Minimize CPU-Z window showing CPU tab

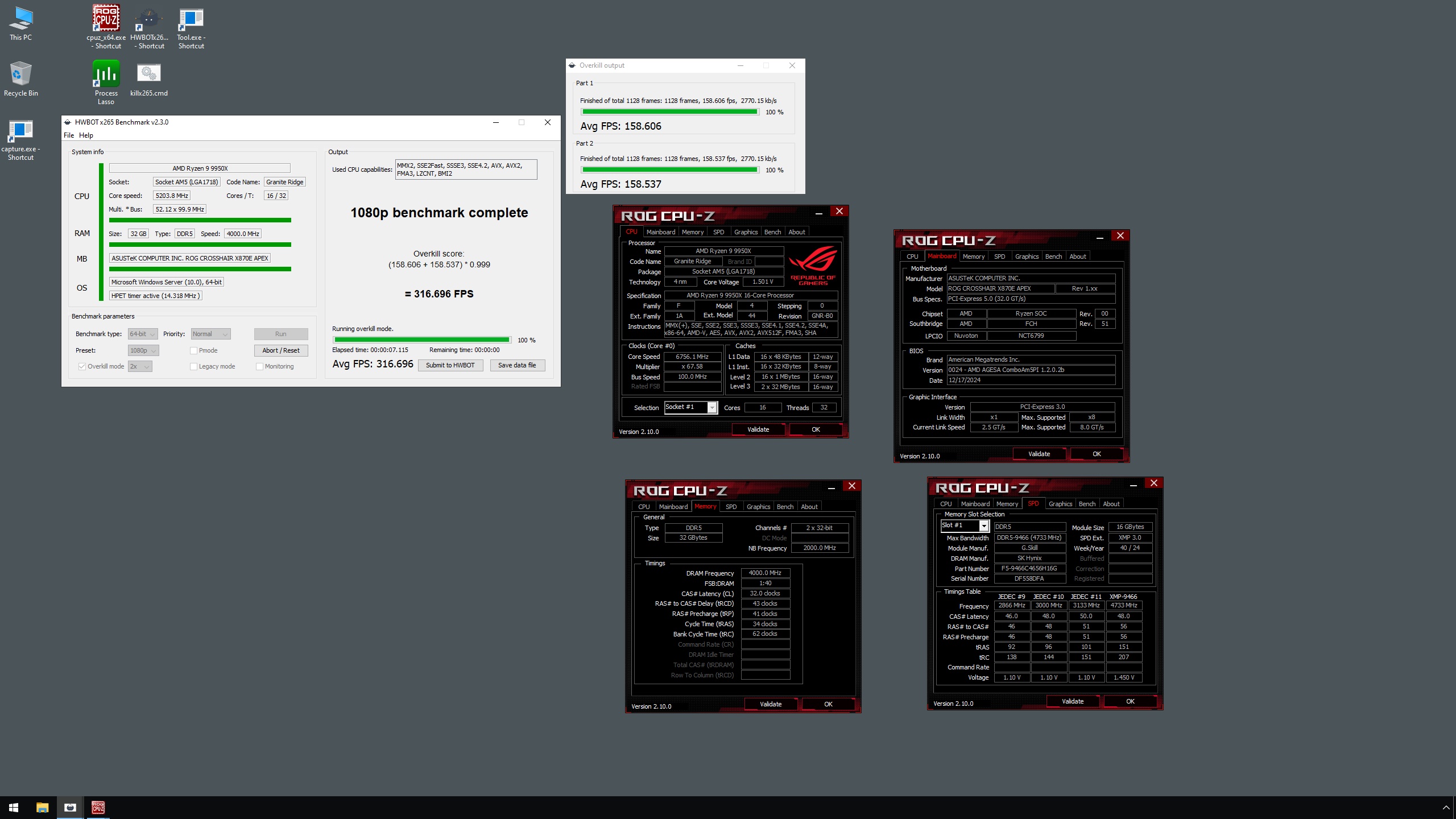click(x=819, y=212)
